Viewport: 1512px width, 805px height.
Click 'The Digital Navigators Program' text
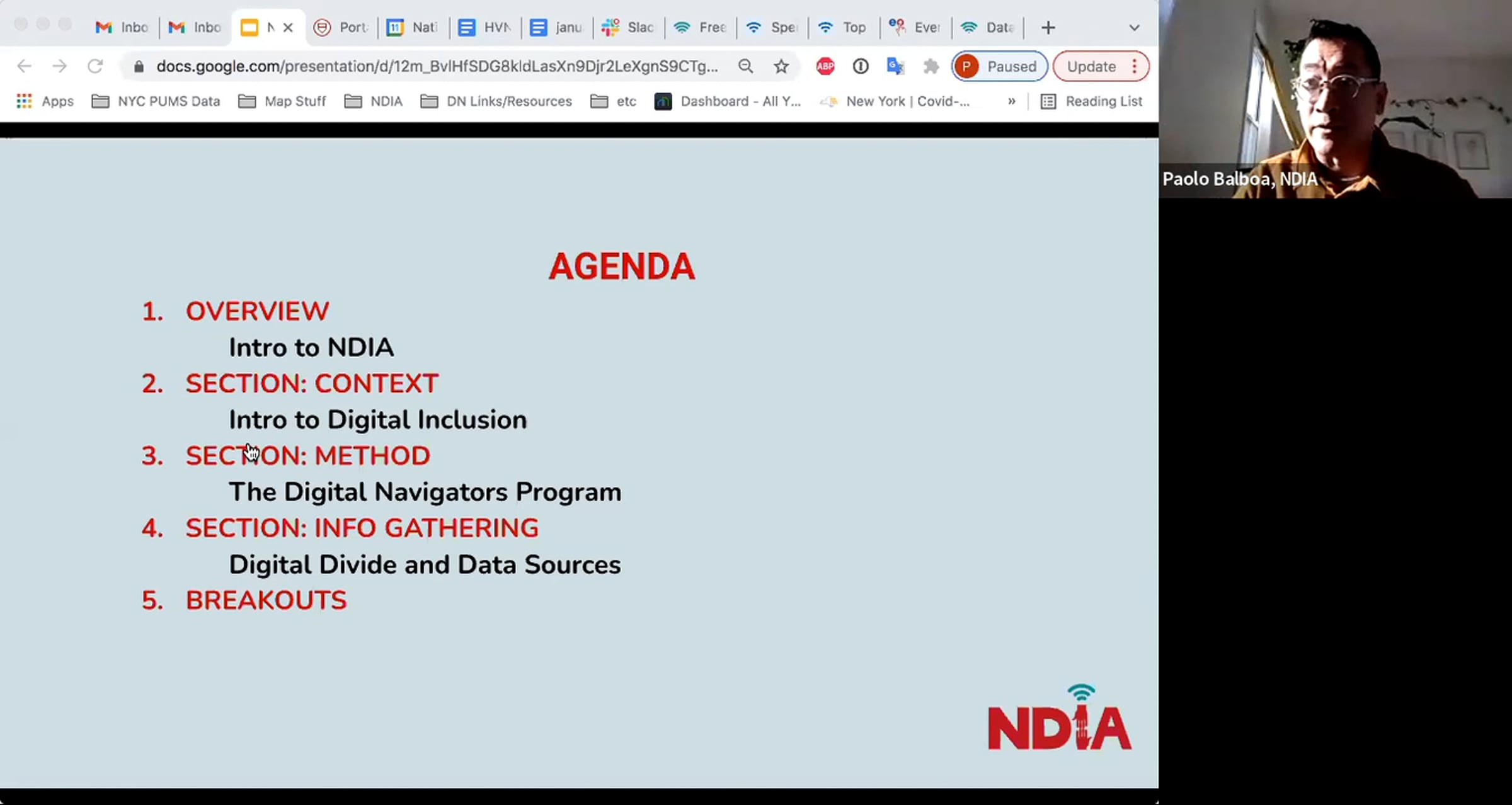pos(425,493)
